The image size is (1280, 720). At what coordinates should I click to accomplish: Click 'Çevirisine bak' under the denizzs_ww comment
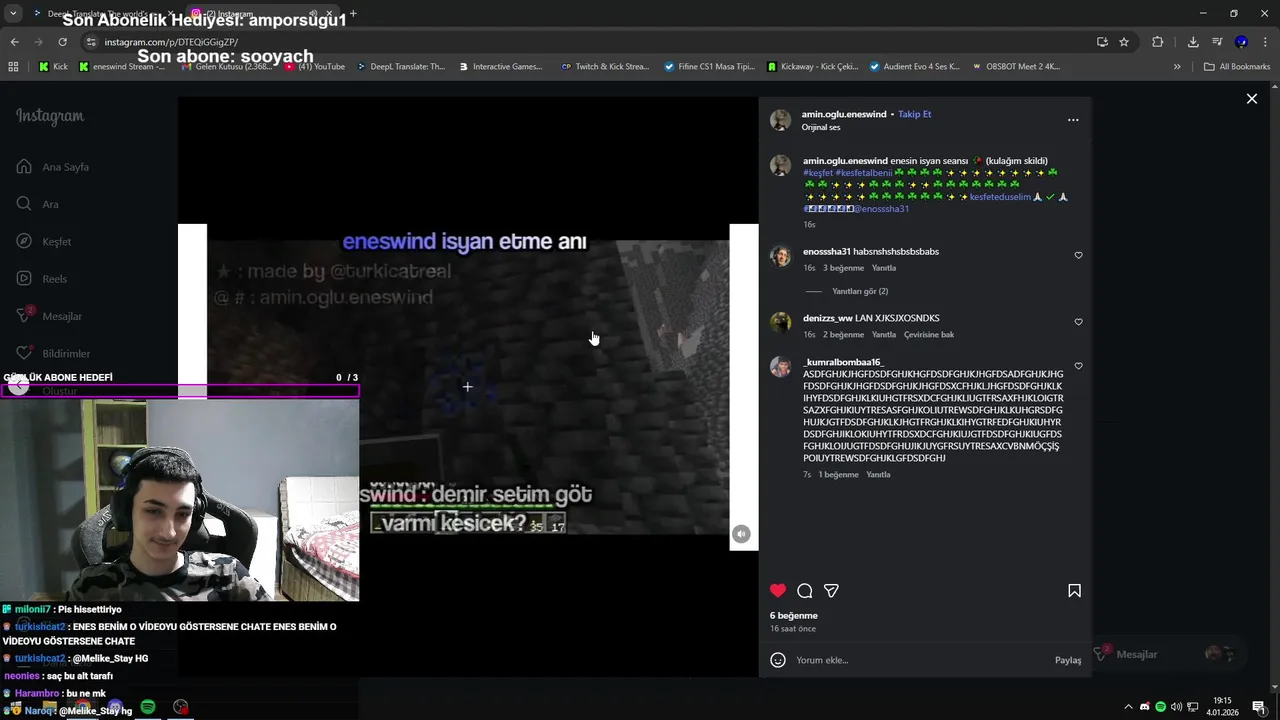point(929,335)
